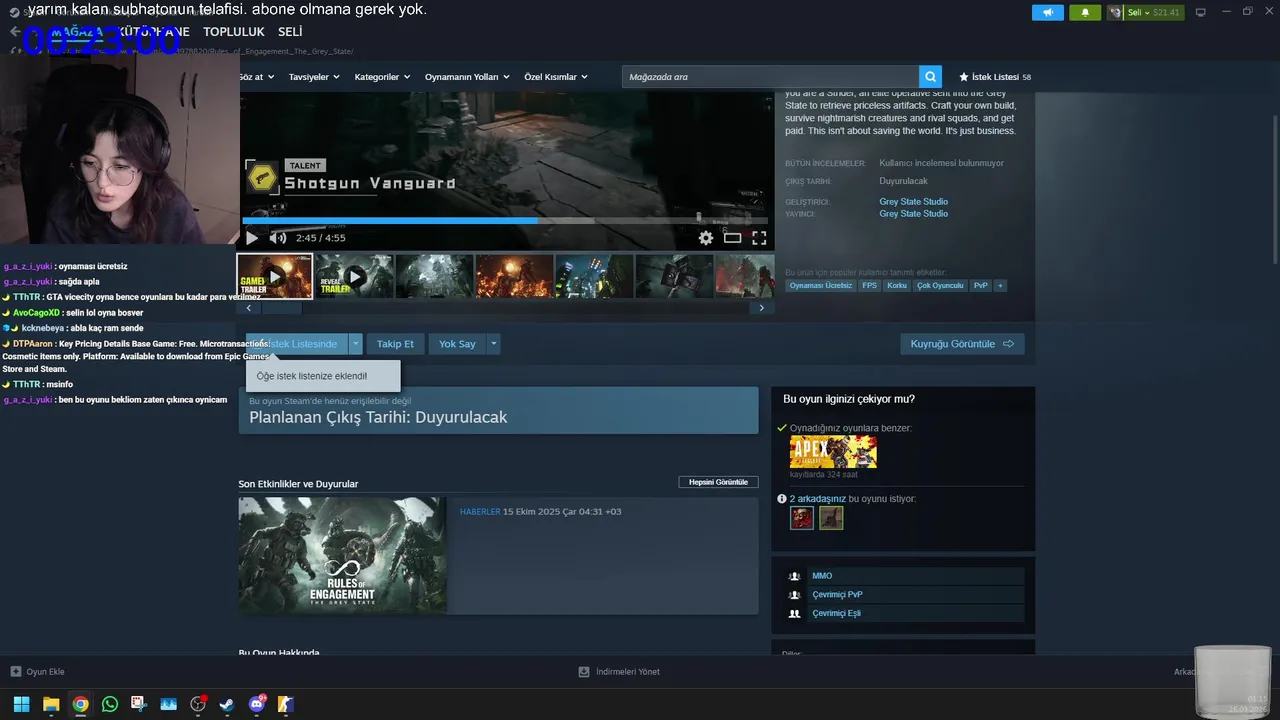Open Steam announcements megaphone icon
This screenshot has height=720, width=1280.
click(x=1048, y=13)
